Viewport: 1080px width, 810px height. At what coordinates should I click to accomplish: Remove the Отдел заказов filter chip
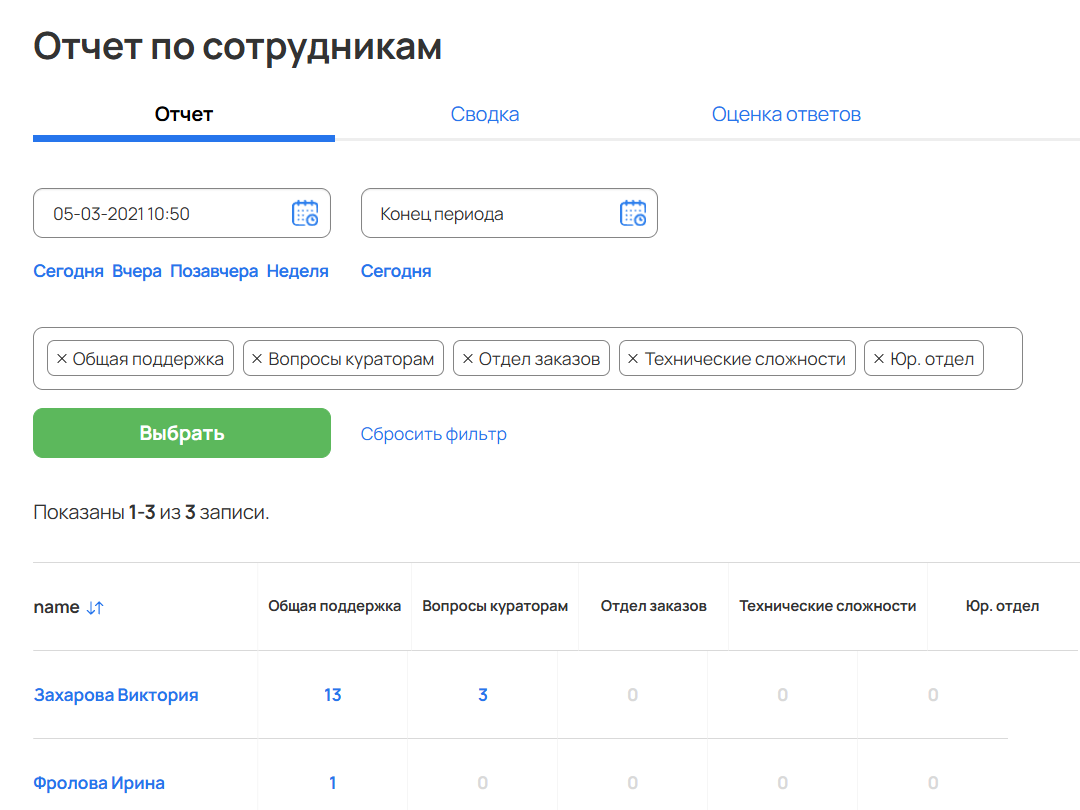point(466,357)
